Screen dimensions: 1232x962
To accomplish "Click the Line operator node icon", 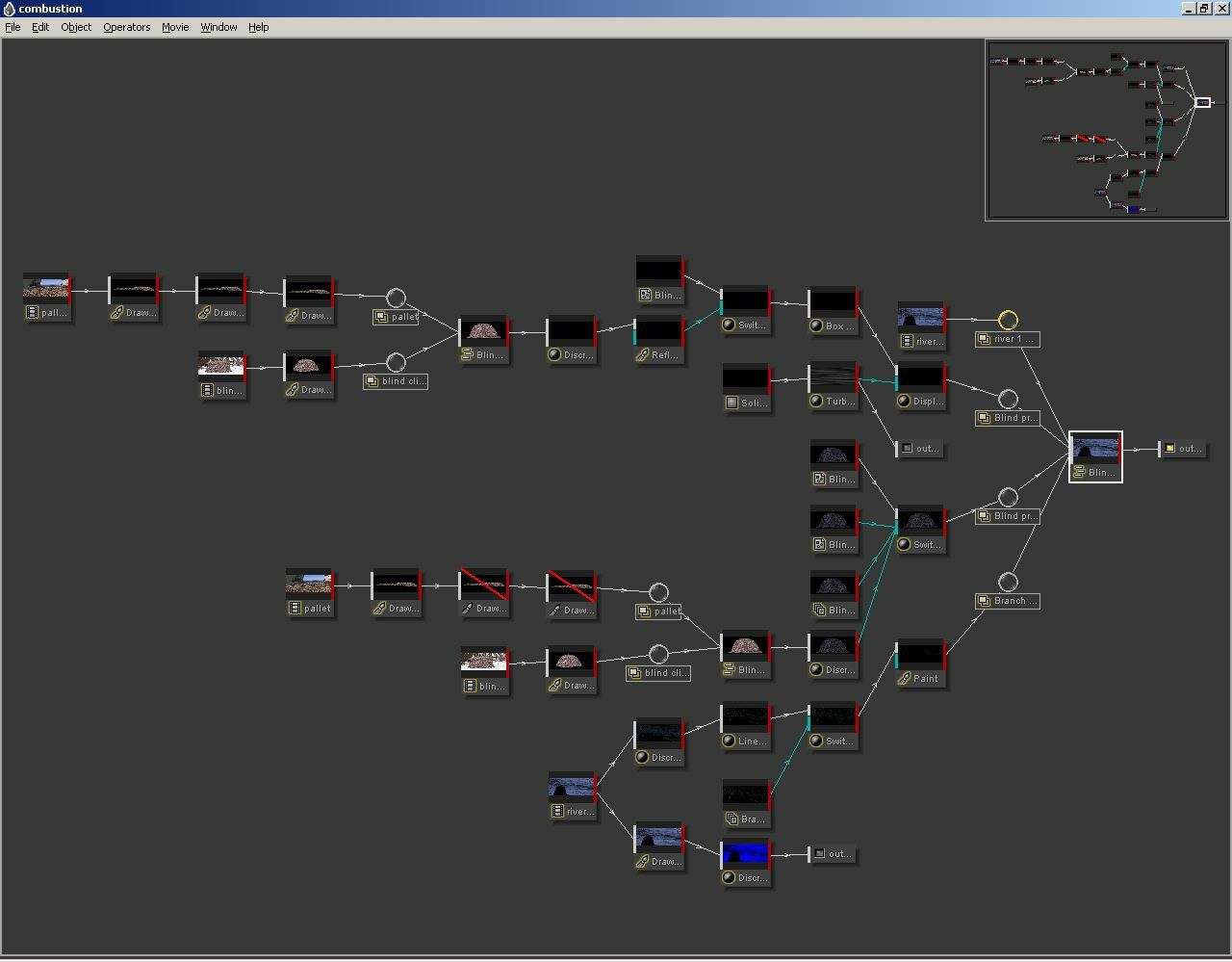I will 729,741.
